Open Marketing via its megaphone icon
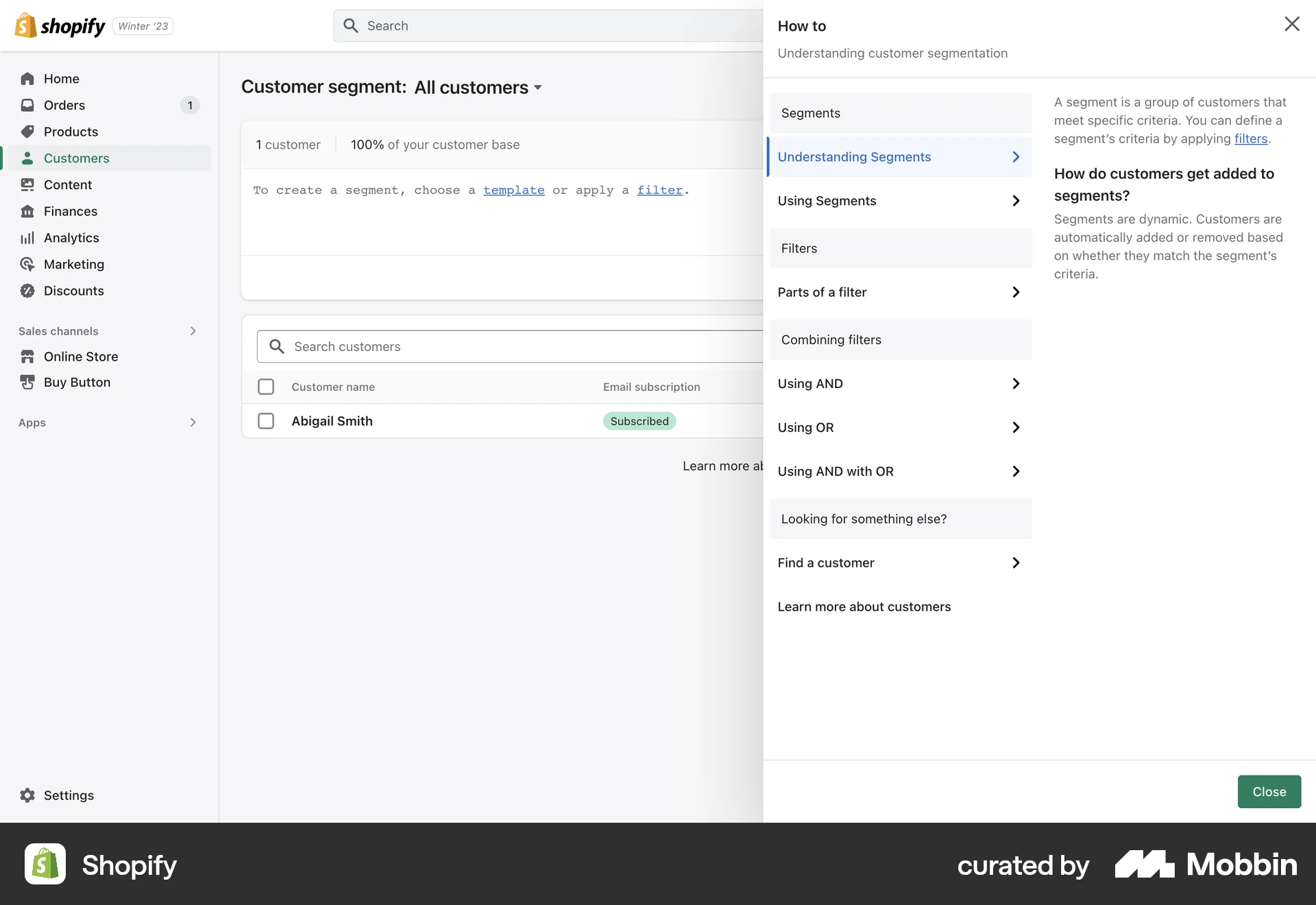This screenshot has height=905, width=1316. [27, 264]
